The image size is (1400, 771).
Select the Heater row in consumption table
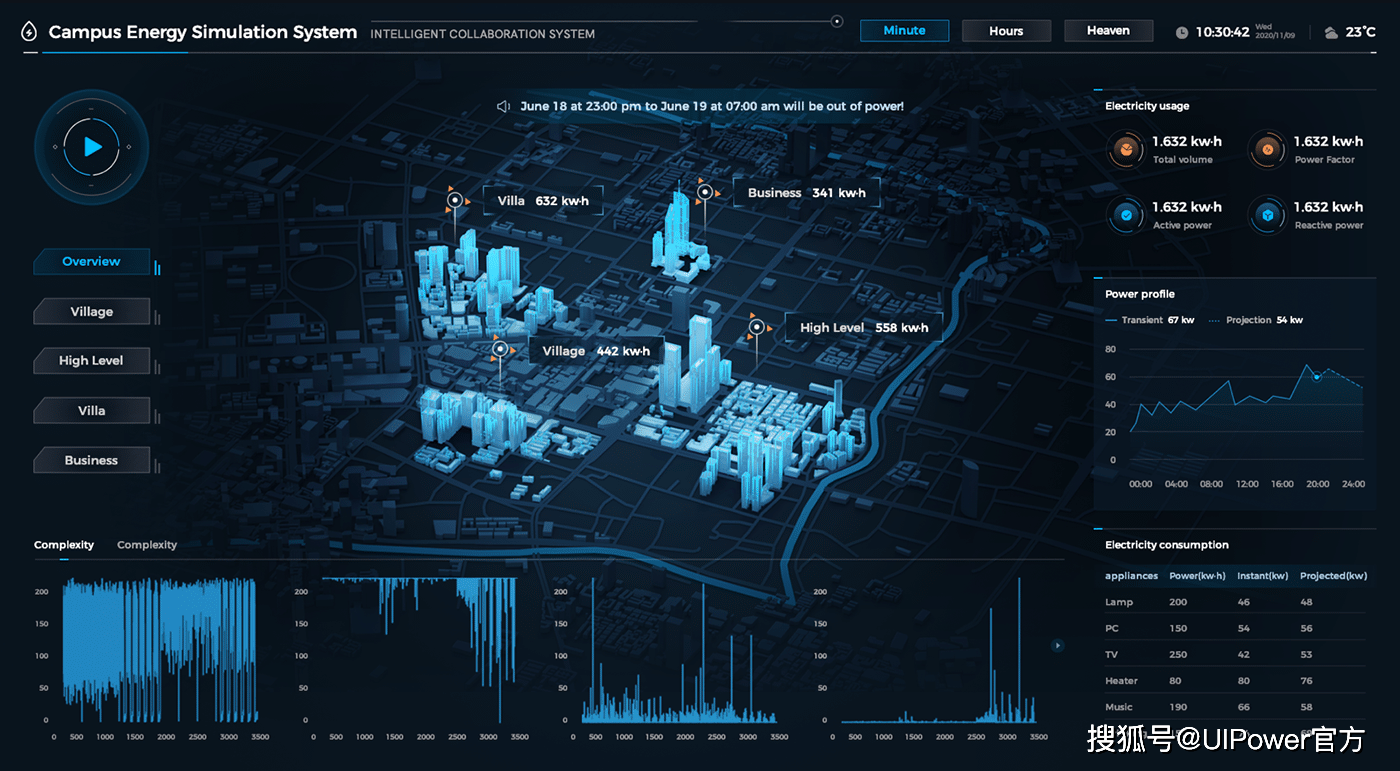pyautogui.click(x=1234, y=681)
